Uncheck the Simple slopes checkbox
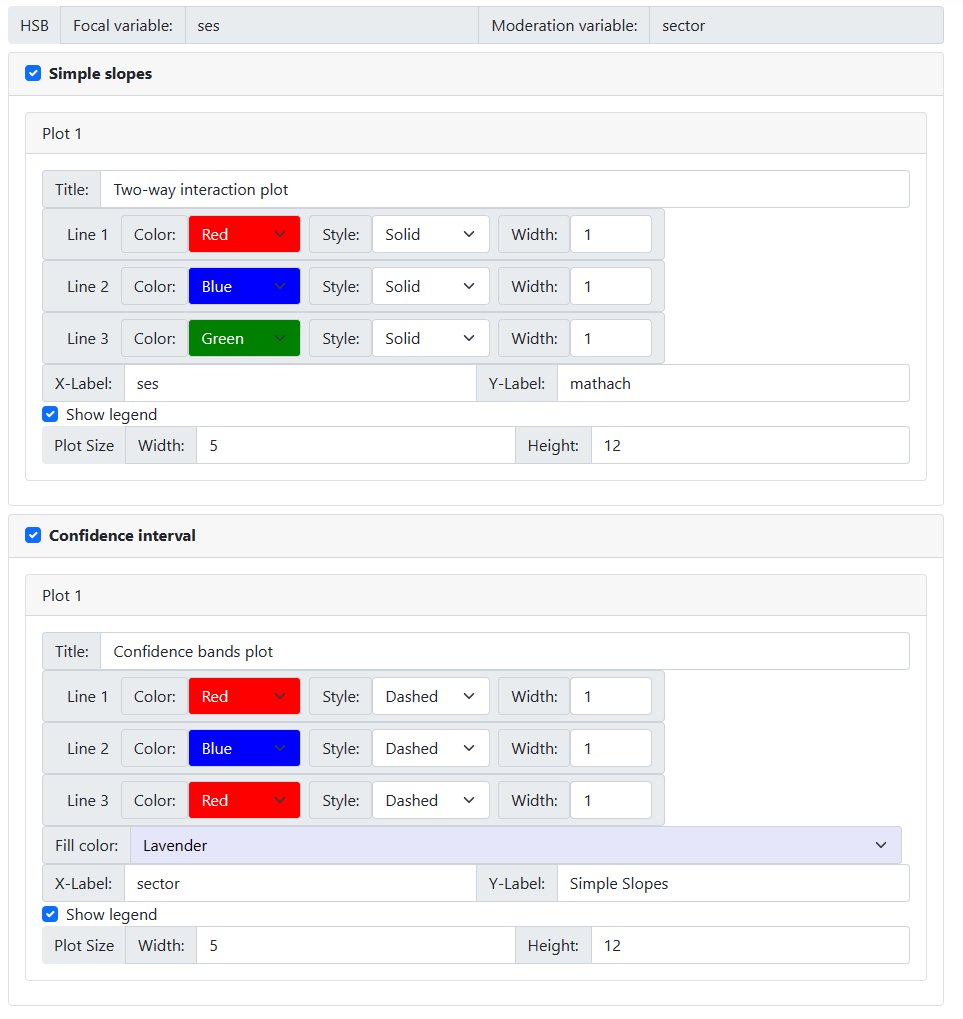Viewport: 963px width, 1019px height. pos(33,74)
